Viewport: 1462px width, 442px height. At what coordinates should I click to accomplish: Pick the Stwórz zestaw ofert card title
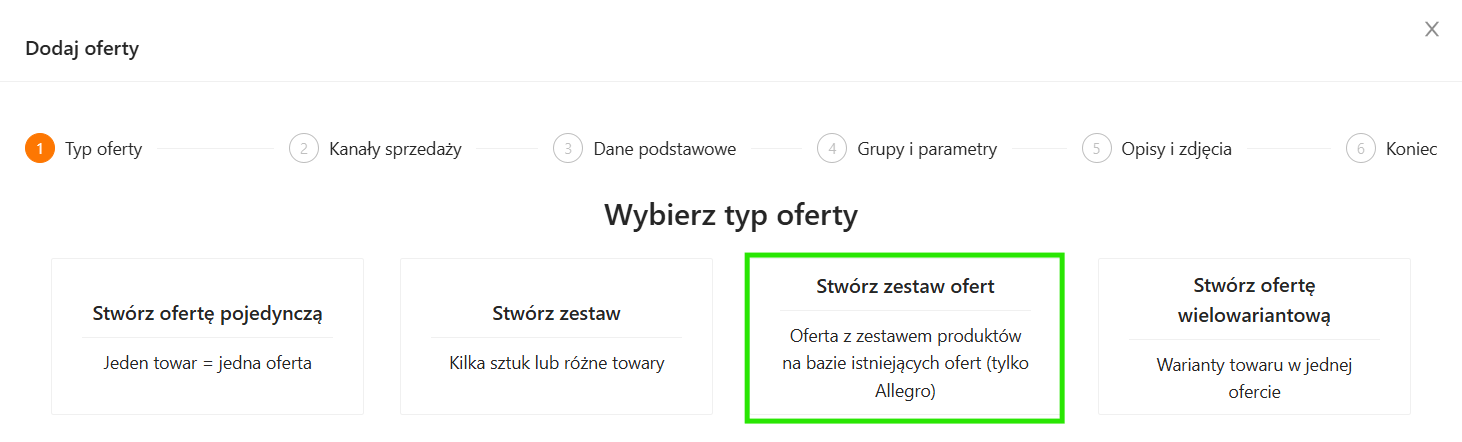(x=905, y=286)
